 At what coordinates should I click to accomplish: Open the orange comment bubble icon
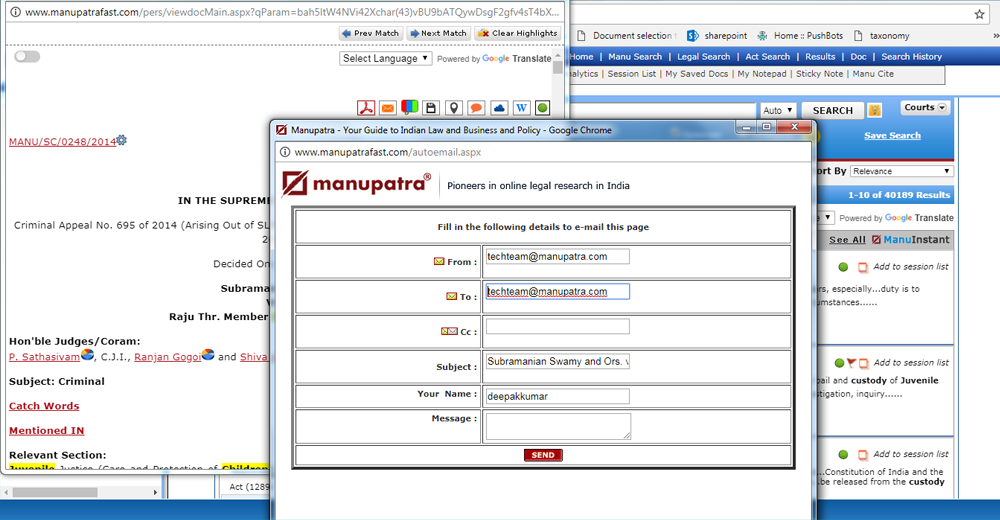coord(476,108)
